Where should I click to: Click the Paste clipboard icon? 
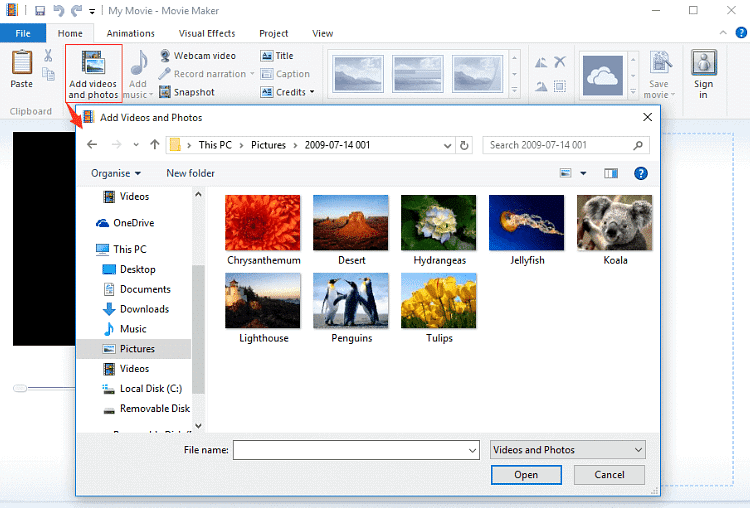(22, 63)
